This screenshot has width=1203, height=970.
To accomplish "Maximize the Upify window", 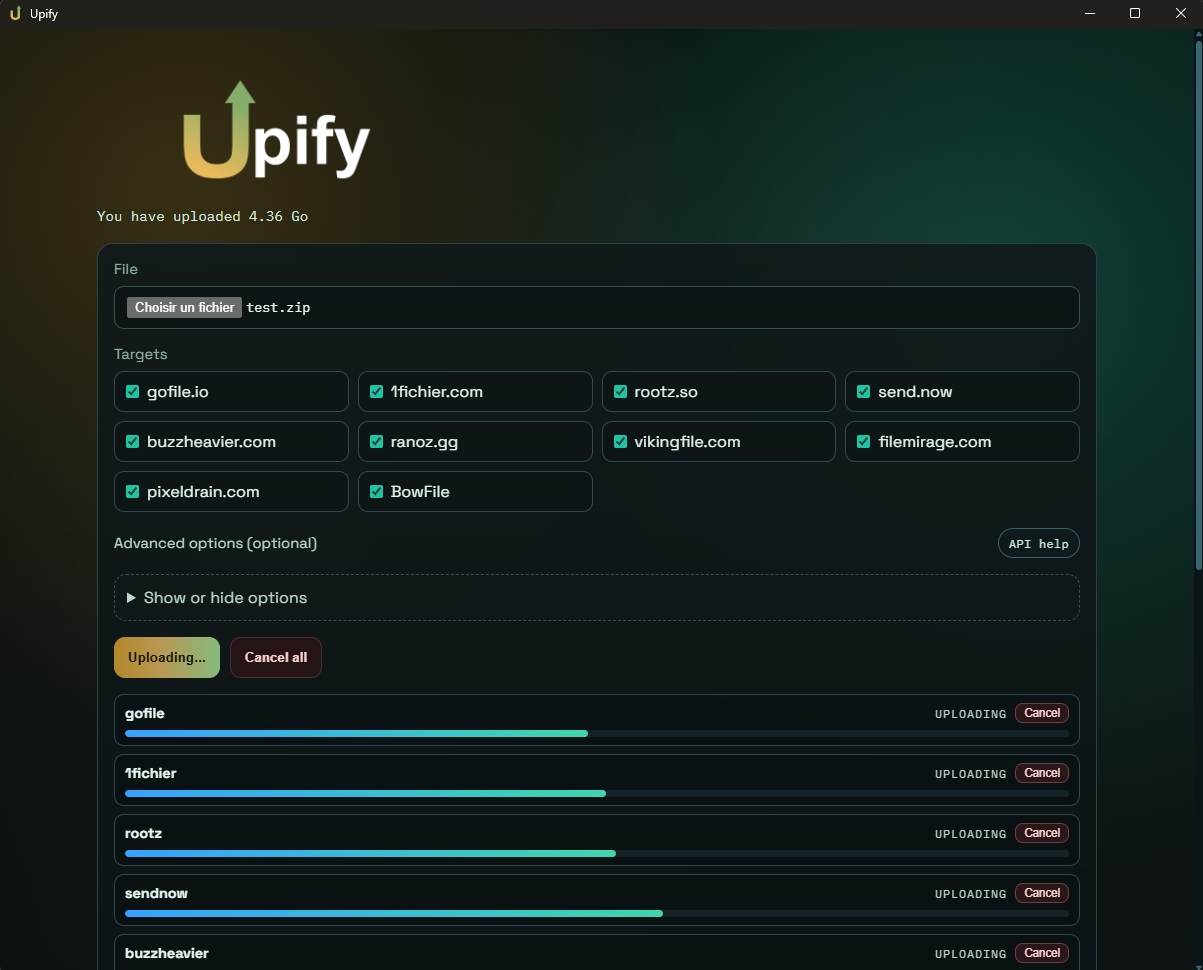I will [x=1135, y=14].
